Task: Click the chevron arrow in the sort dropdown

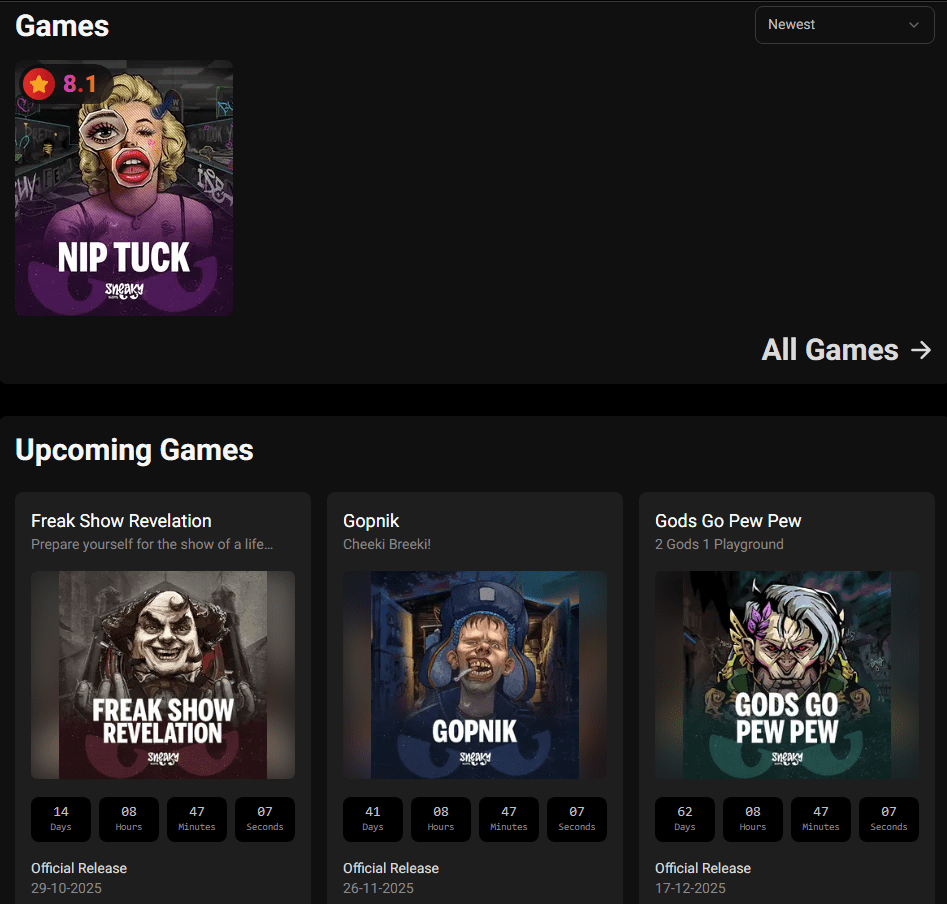Action: coord(913,25)
